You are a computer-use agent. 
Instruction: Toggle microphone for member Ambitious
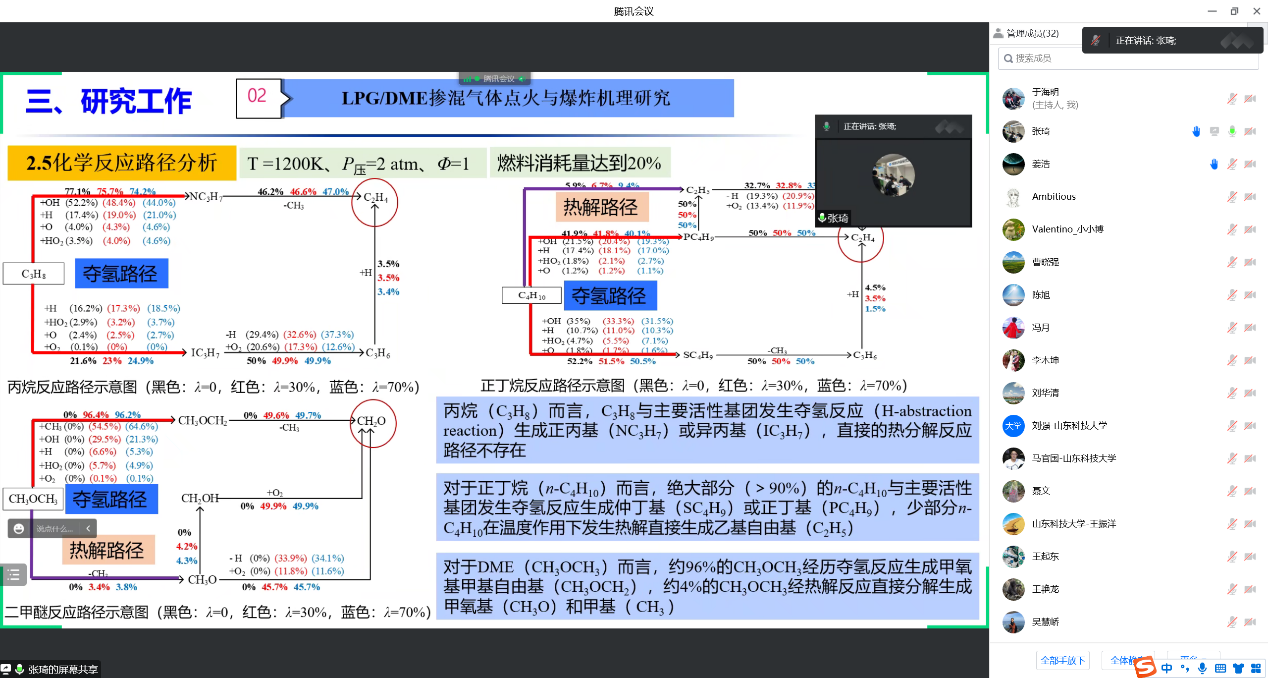(x=1232, y=197)
